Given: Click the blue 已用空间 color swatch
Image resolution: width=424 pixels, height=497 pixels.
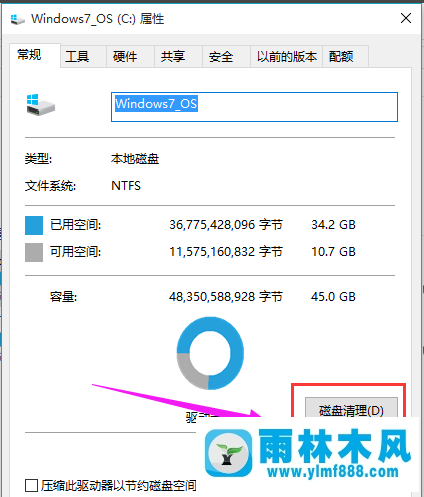Looking at the screenshot, I should [x=34, y=225].
